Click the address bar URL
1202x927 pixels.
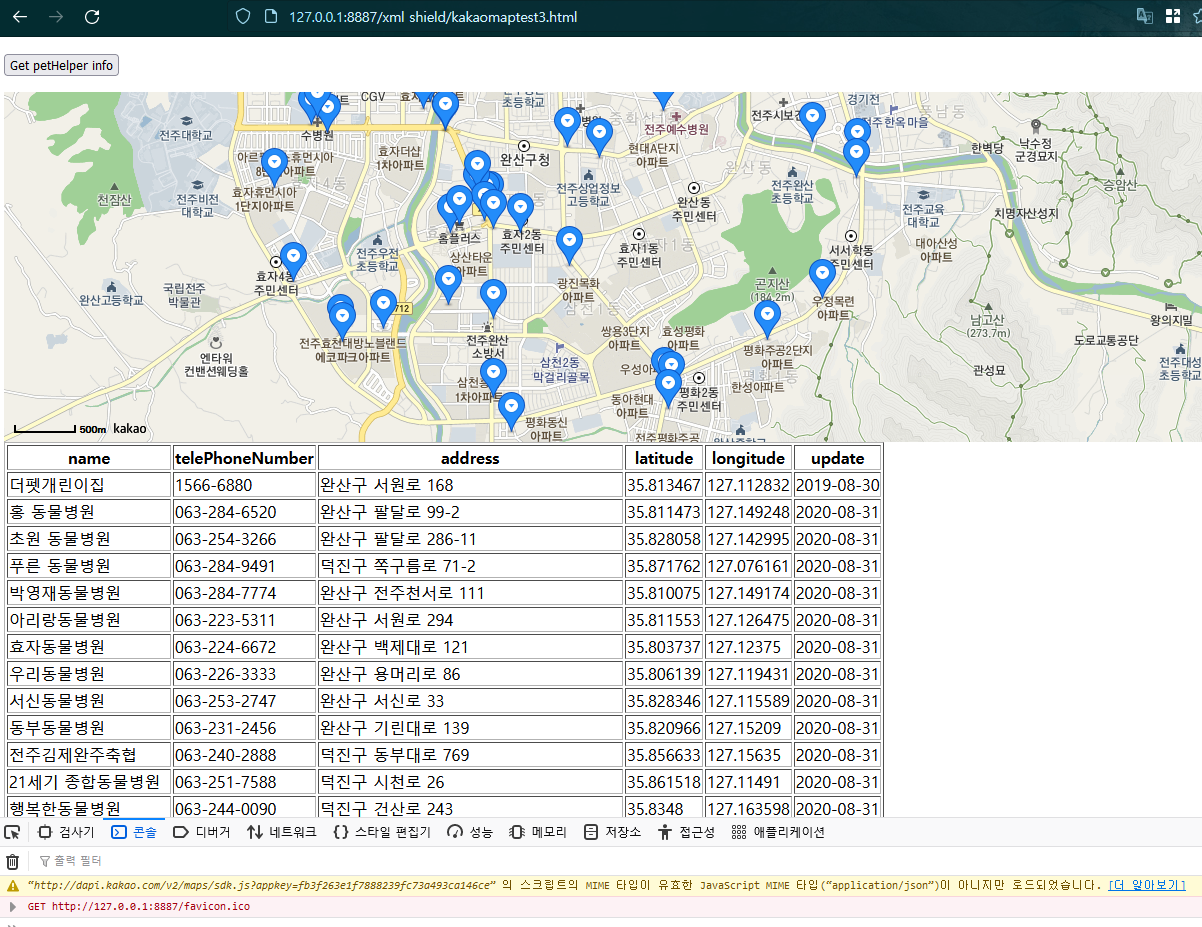[432, 17]
